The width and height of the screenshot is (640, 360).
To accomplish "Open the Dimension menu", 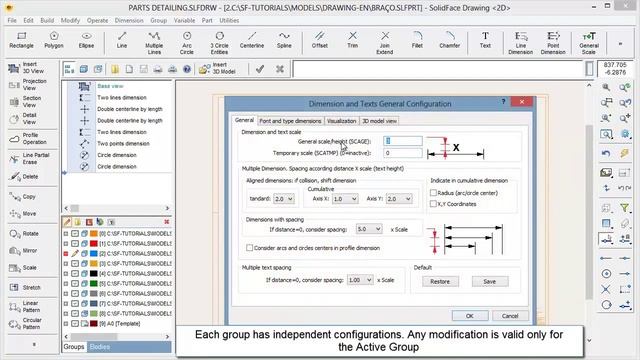I will pyautogui.click(x=129, y=20).
